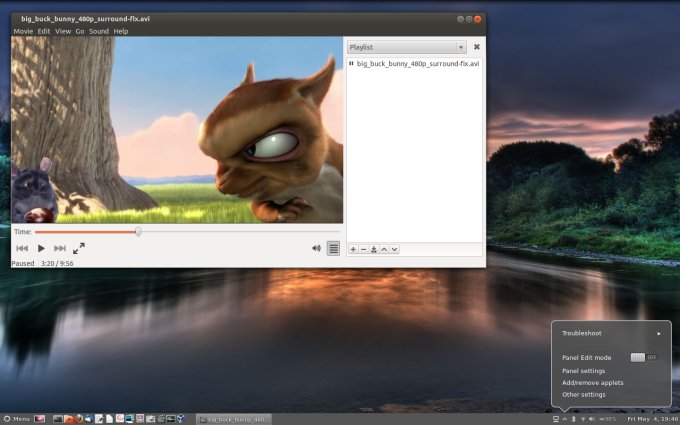
Task: Save the playlist using the save icon
Action: tap(373, 249)
